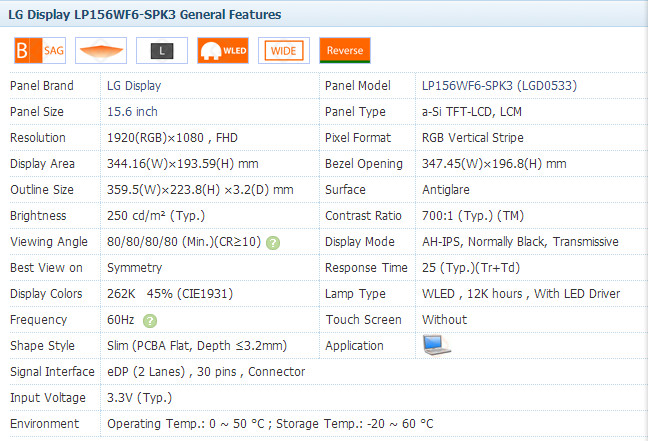Screen dimensions: 648x441
Task: Click the Resolution label
Action: [38, 138]
